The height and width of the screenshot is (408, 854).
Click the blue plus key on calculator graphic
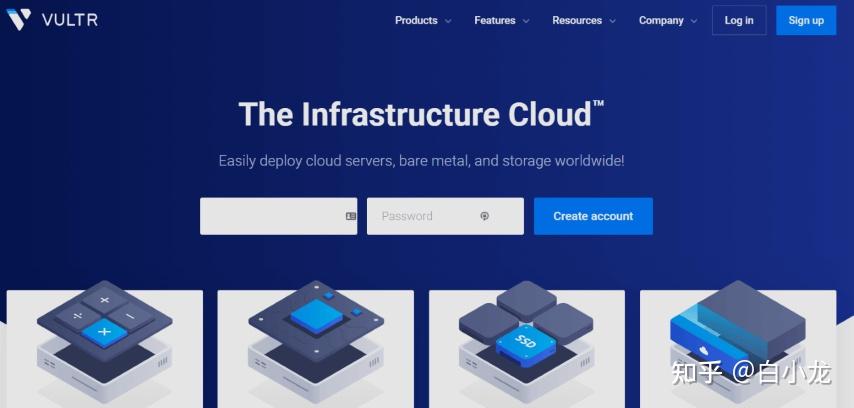click(x=104, y=332)
